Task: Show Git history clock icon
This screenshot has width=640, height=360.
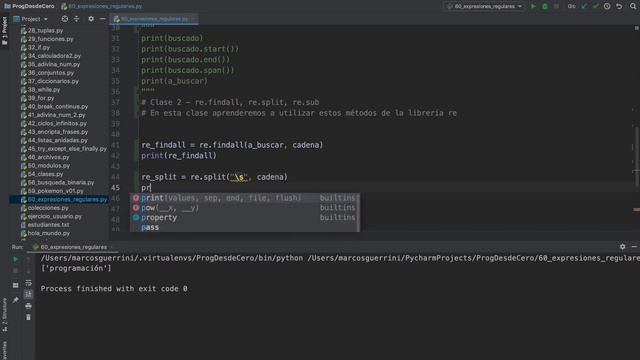Action: coord(607,7)
